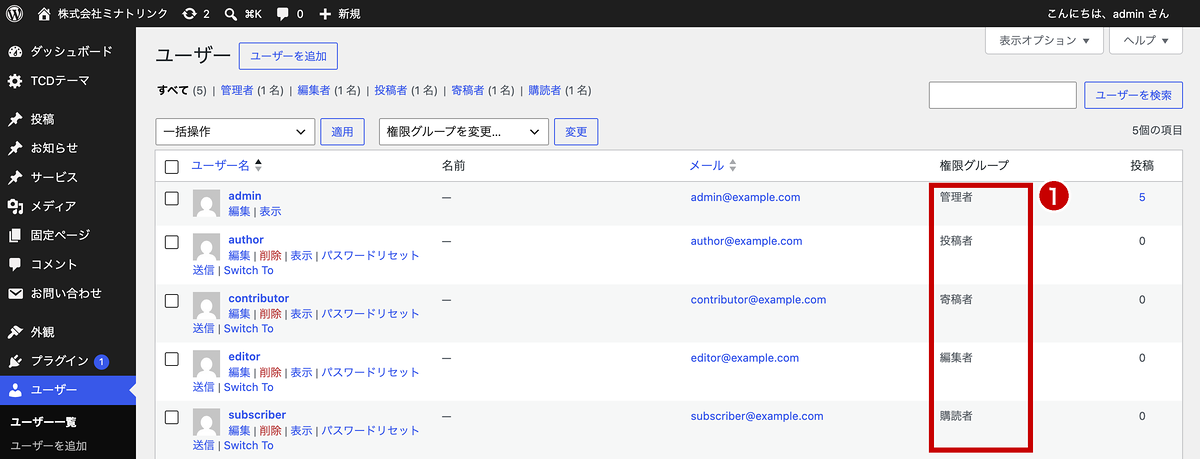Click 編集 under admin user

(x=240, y=212)
